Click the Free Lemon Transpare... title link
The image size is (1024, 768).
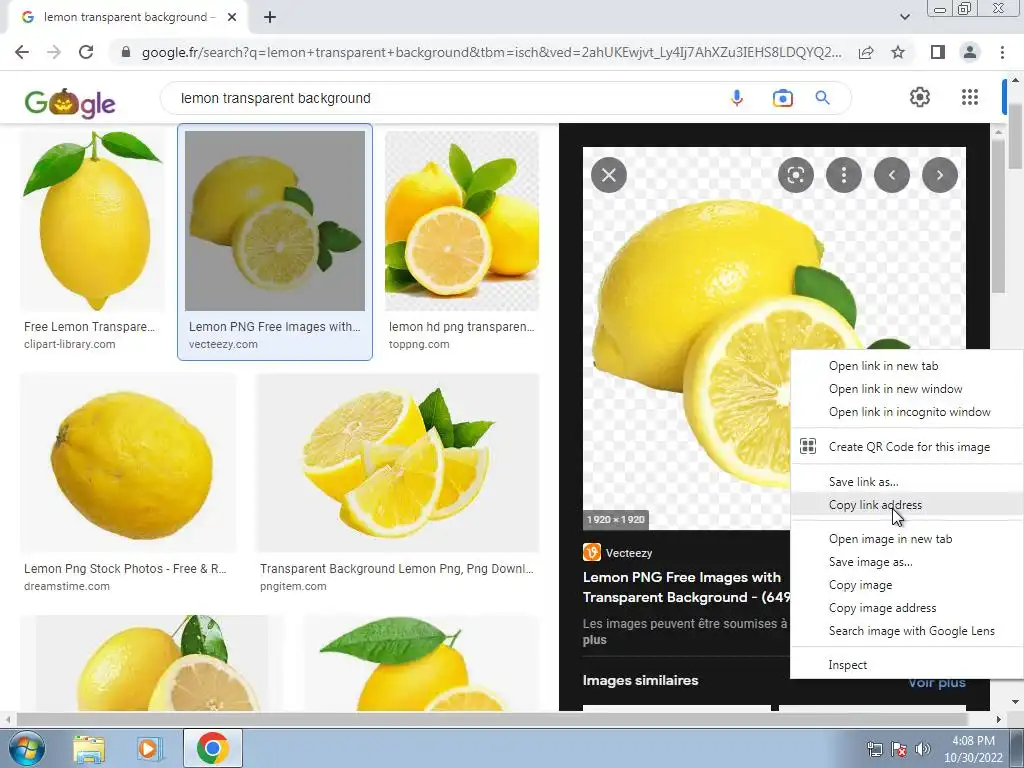point(89,327)
